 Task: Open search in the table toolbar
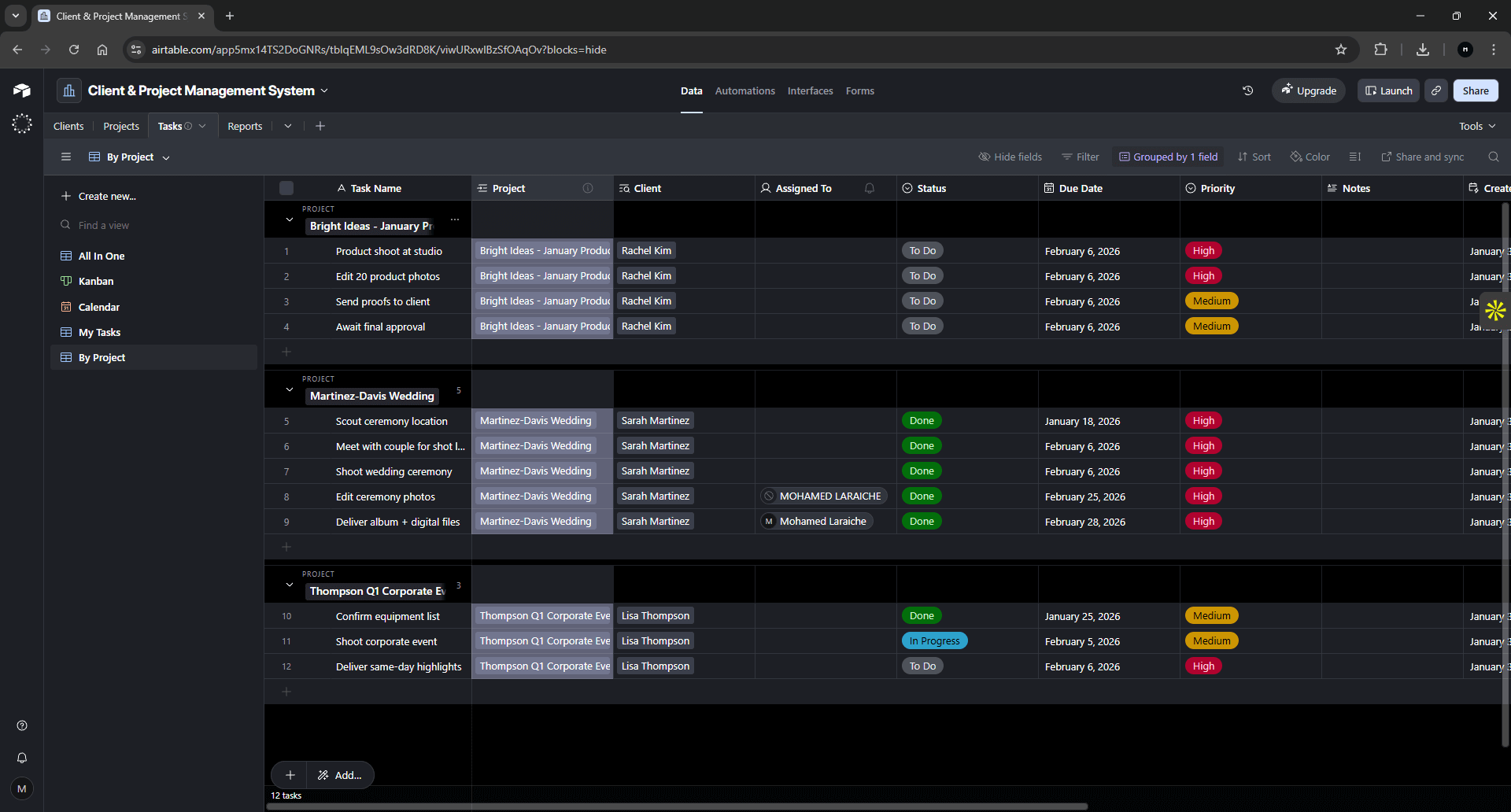[1494, 157]
